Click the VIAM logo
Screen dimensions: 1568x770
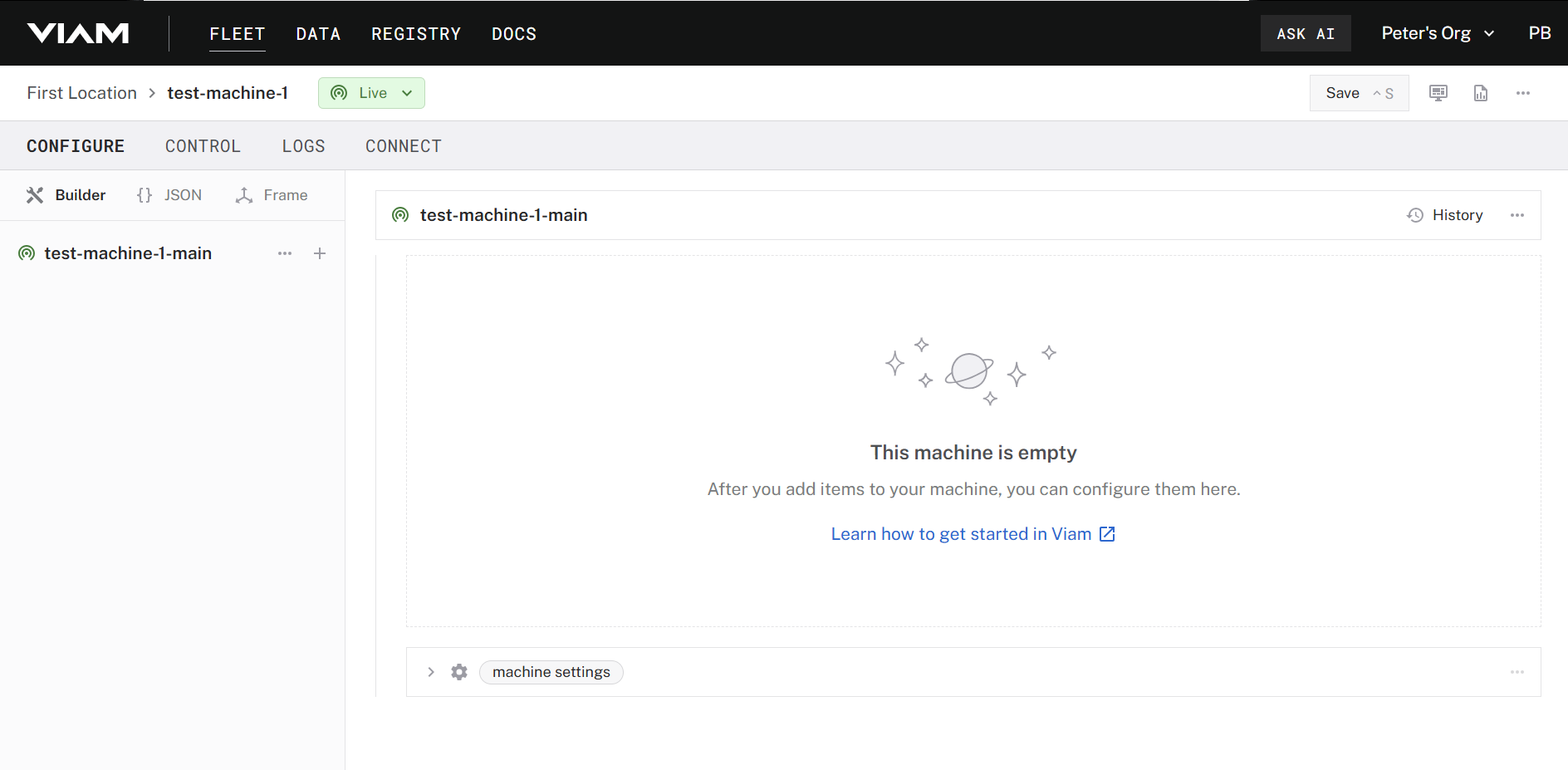[78, 33]
